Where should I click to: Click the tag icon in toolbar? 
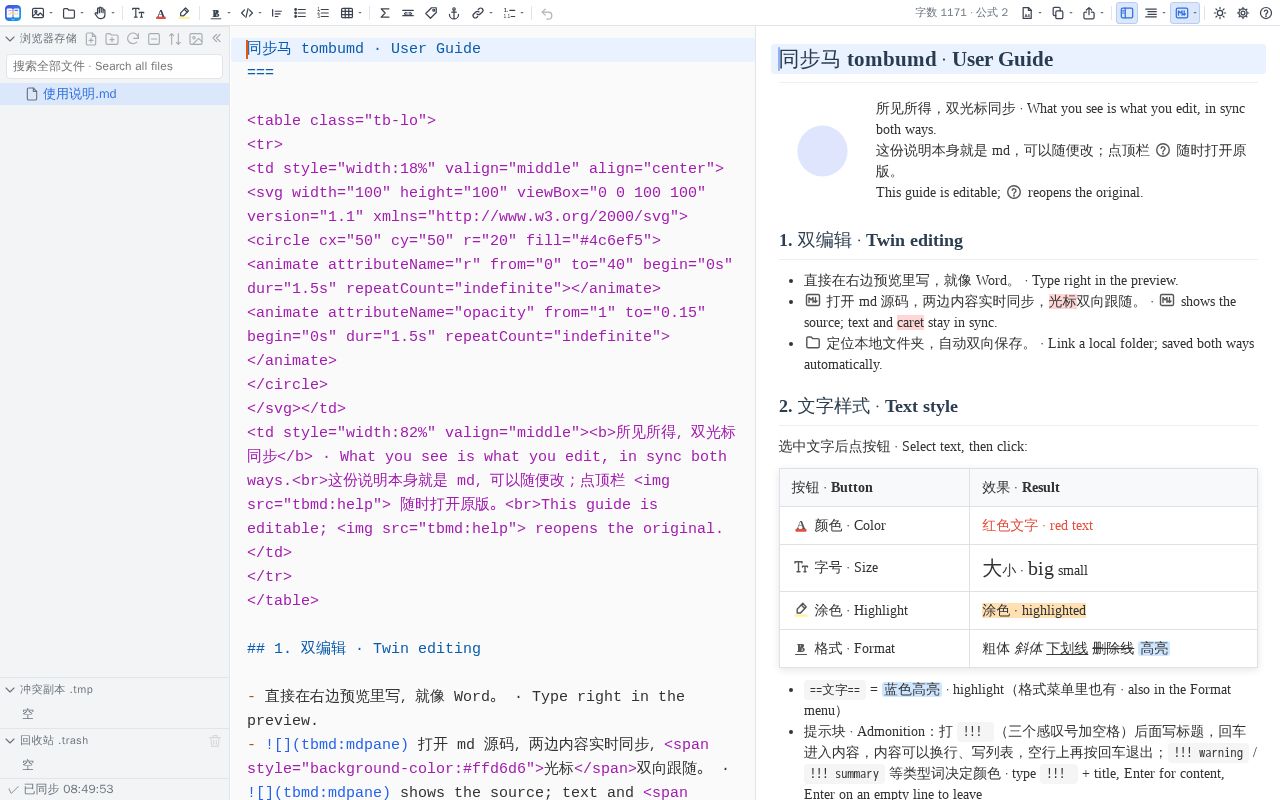[431, 13]
